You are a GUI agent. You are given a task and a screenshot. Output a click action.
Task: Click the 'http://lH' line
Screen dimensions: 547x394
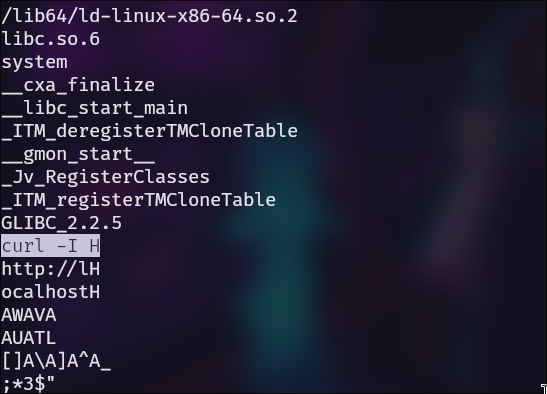tap(51, 269)
